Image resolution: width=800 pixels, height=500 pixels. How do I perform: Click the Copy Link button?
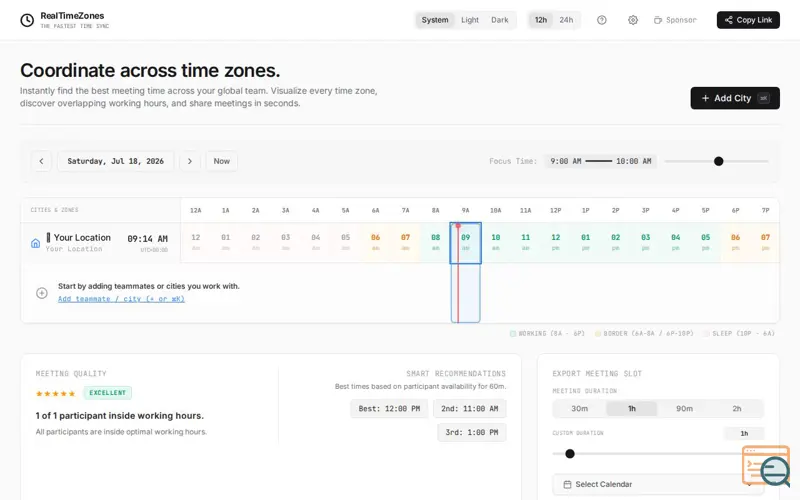coord(748,20)
